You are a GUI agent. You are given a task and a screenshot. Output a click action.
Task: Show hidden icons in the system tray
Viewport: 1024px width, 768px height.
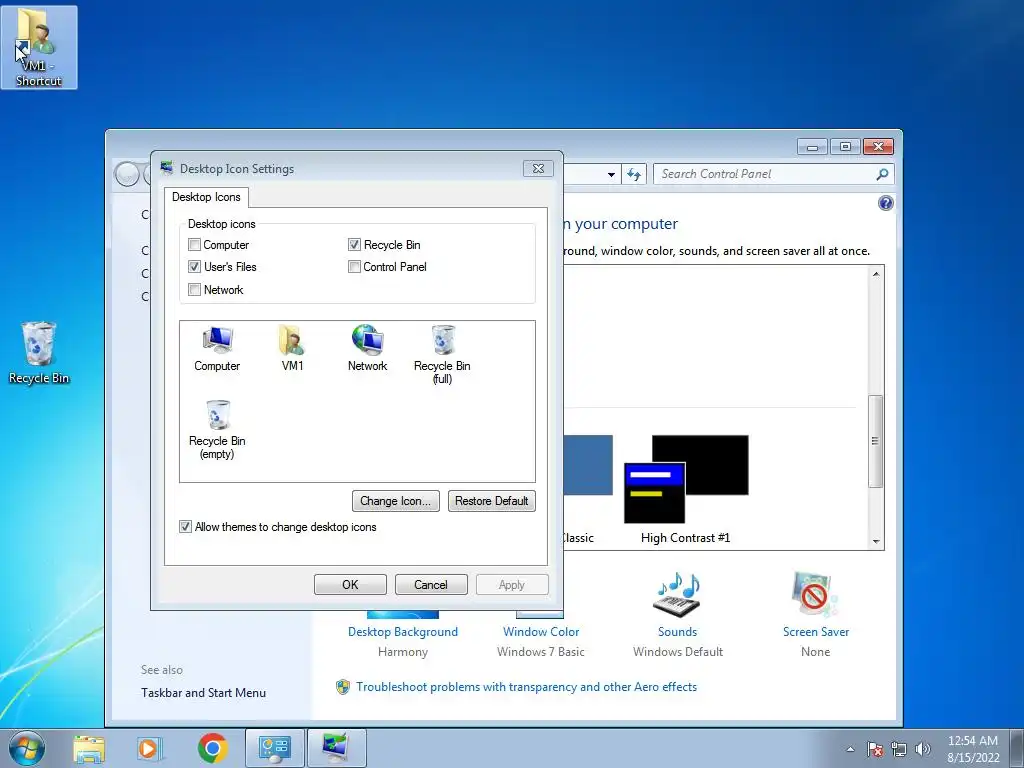tap(850, 749)
